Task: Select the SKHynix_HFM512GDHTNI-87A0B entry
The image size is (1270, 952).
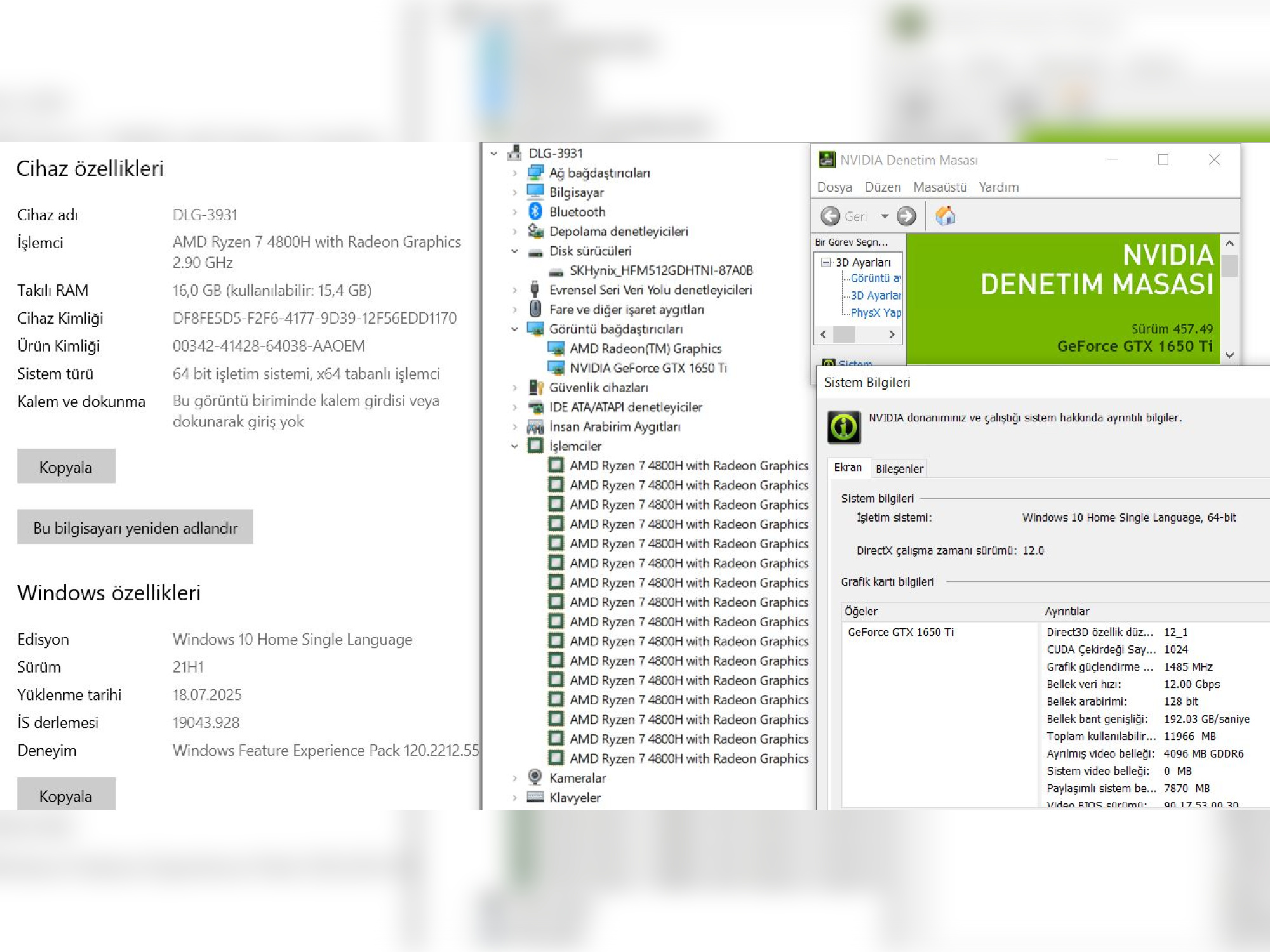Action: (661, 270)
